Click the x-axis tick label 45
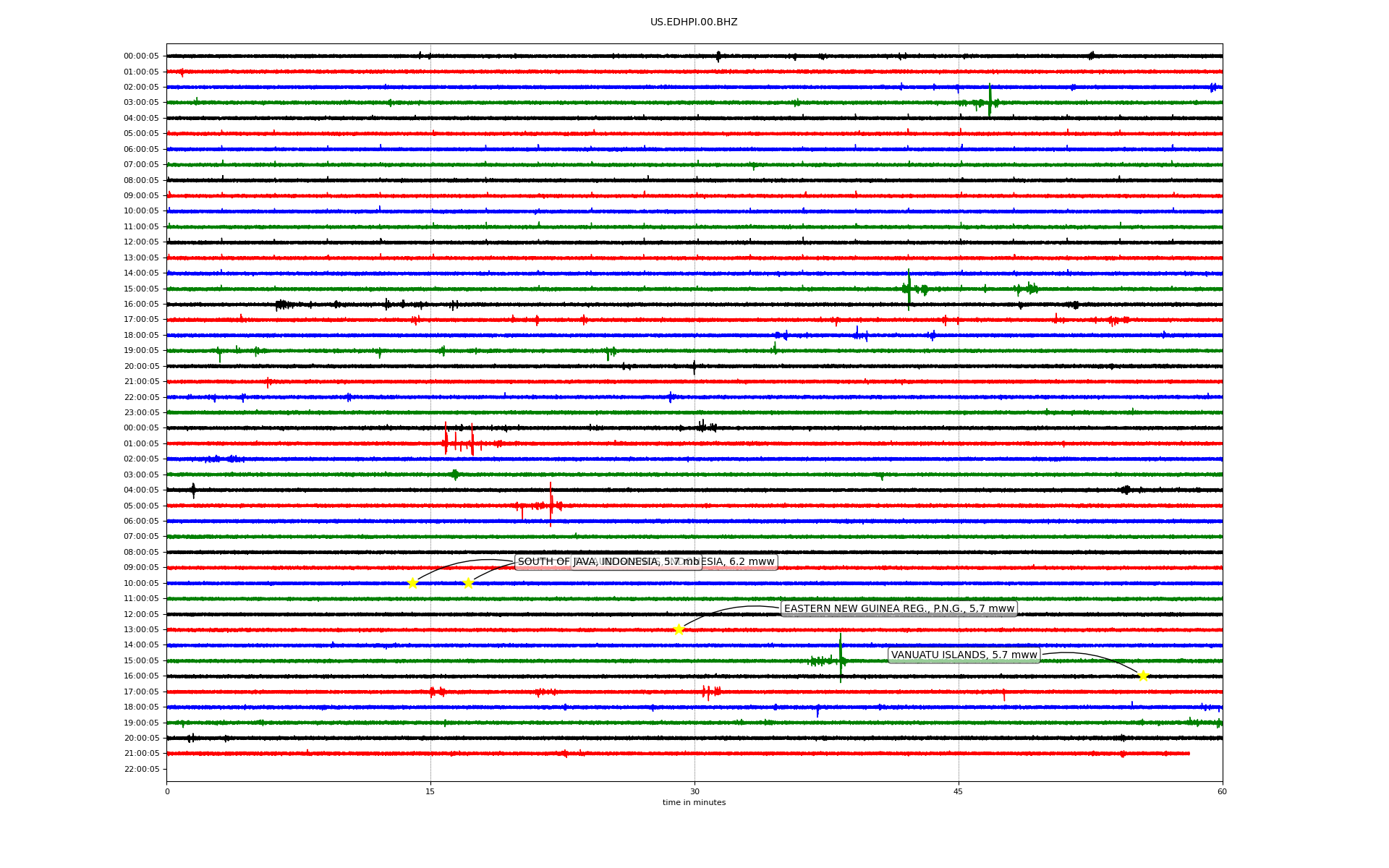 click(x=959, y=791)
